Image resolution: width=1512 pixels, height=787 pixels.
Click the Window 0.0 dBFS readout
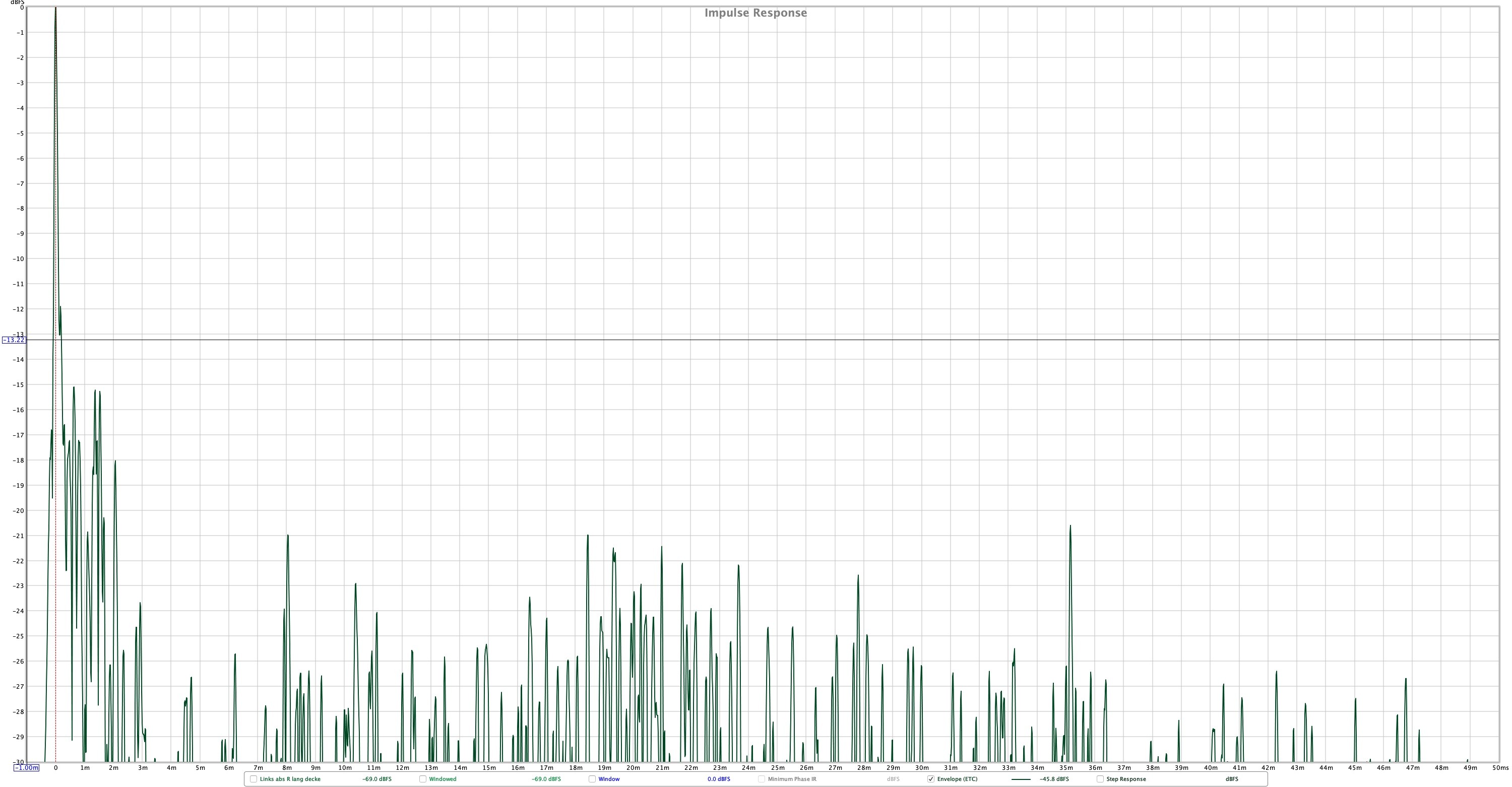(x=718, y=779)
